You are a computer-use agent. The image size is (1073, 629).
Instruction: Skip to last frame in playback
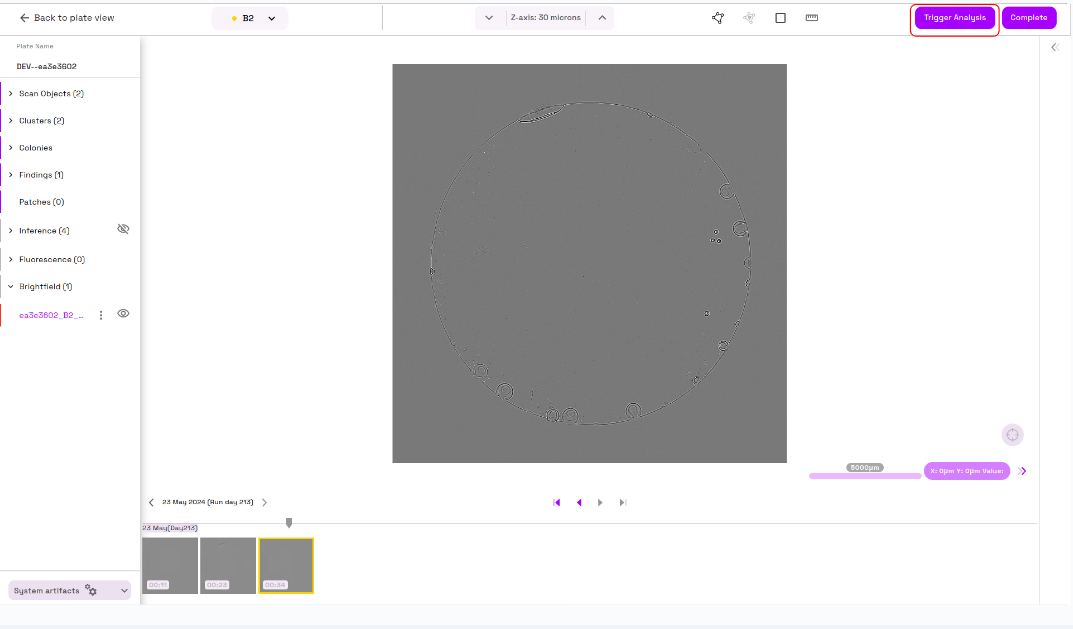coord(623,503)
